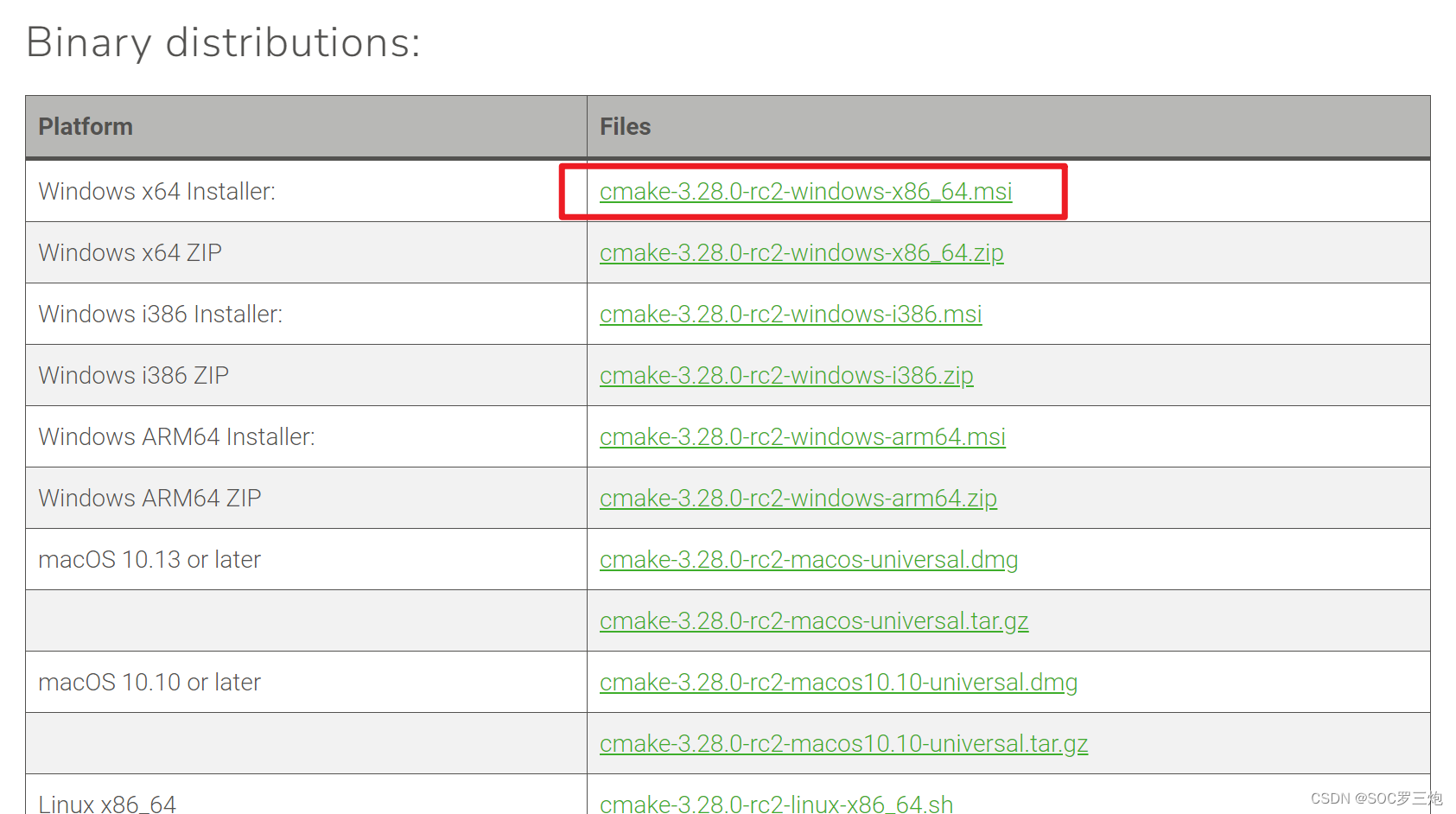Click the 'Binary distributions:' heading
The height and width of the screenshot is (814, 1456).
coord(223,42)
